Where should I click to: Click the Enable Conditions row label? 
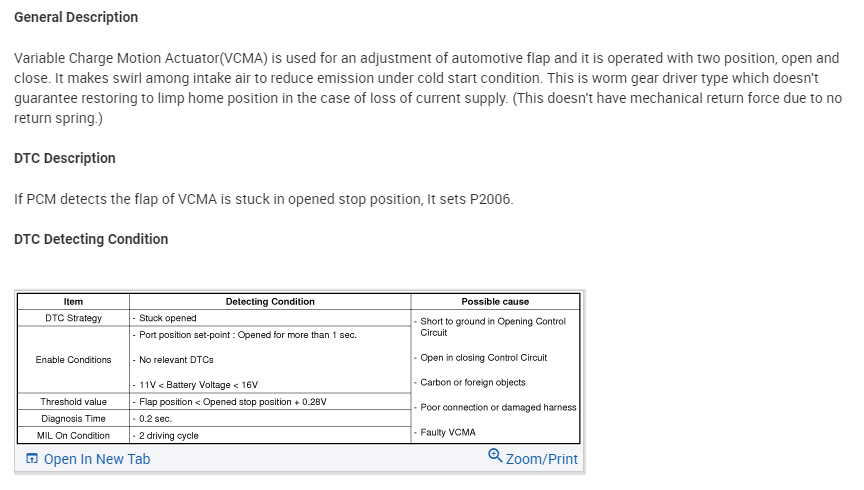click(x=73, y=360)
